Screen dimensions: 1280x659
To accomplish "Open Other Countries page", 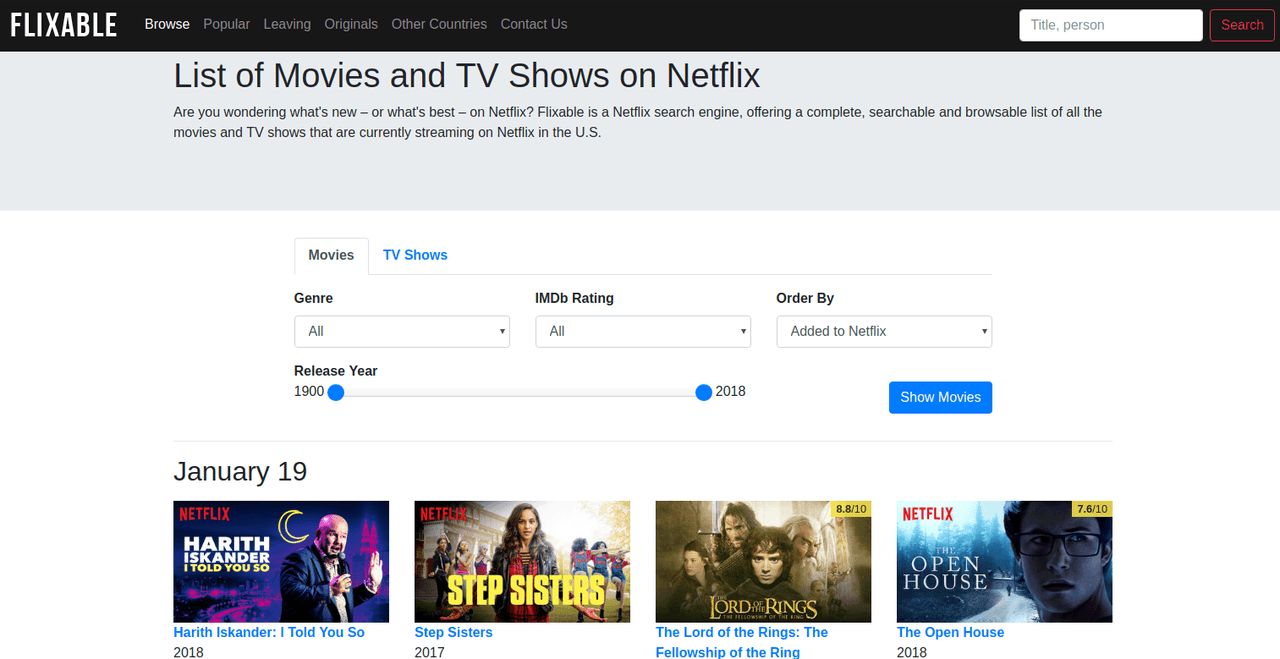I will click(439, 24).
